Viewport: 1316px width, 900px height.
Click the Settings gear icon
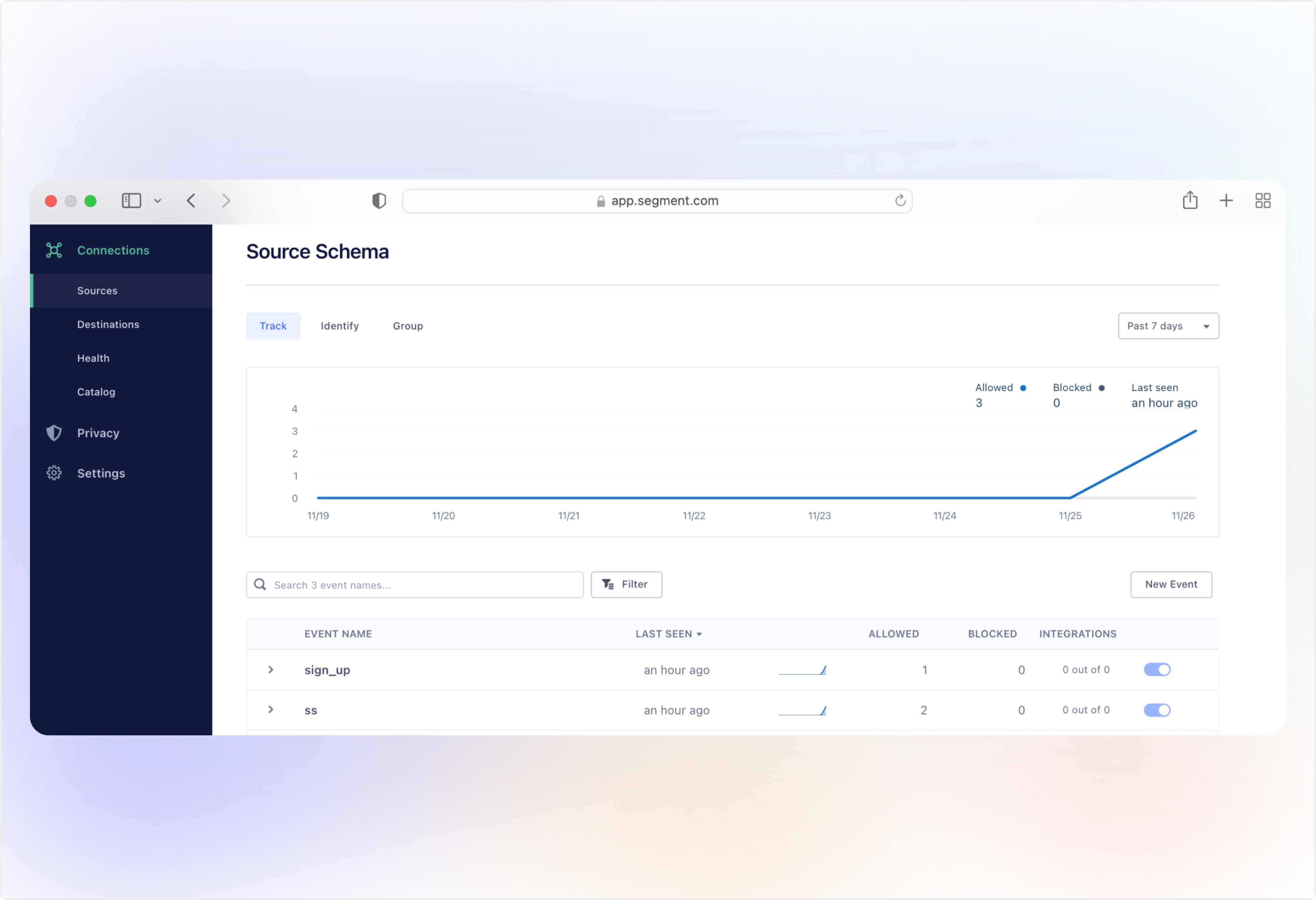54,473
